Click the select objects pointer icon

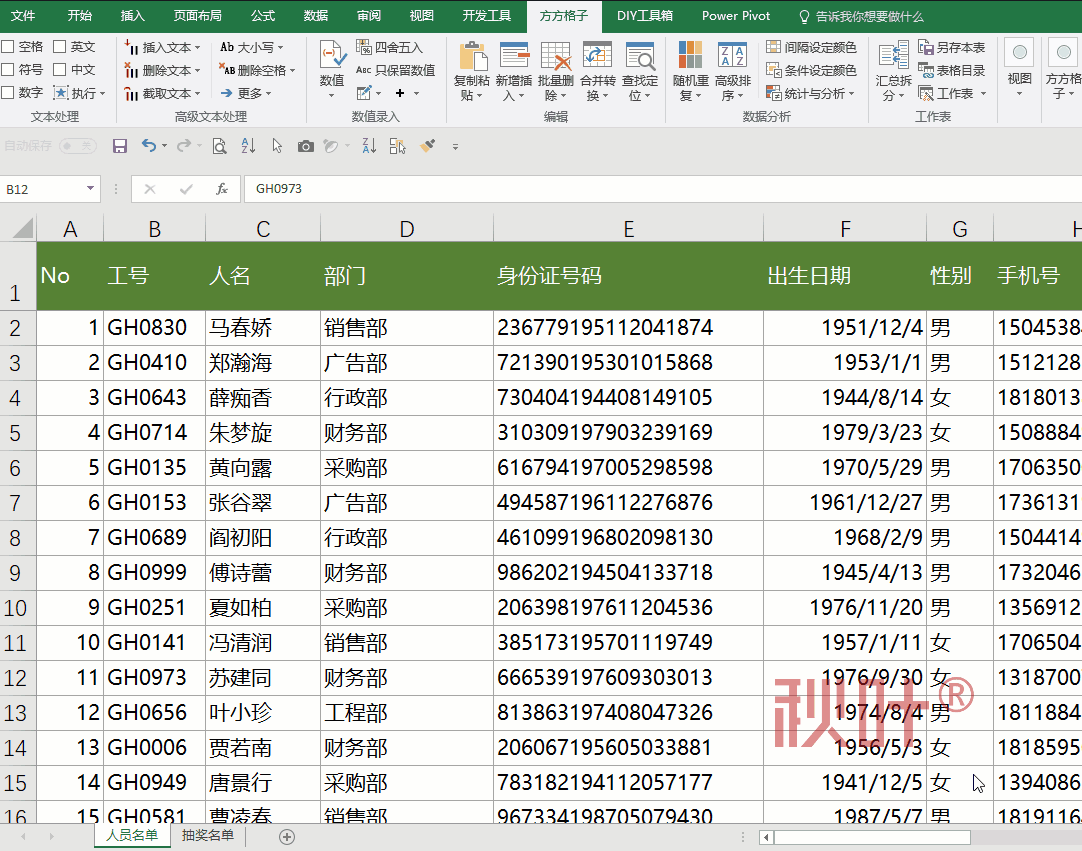coord(277,146)
